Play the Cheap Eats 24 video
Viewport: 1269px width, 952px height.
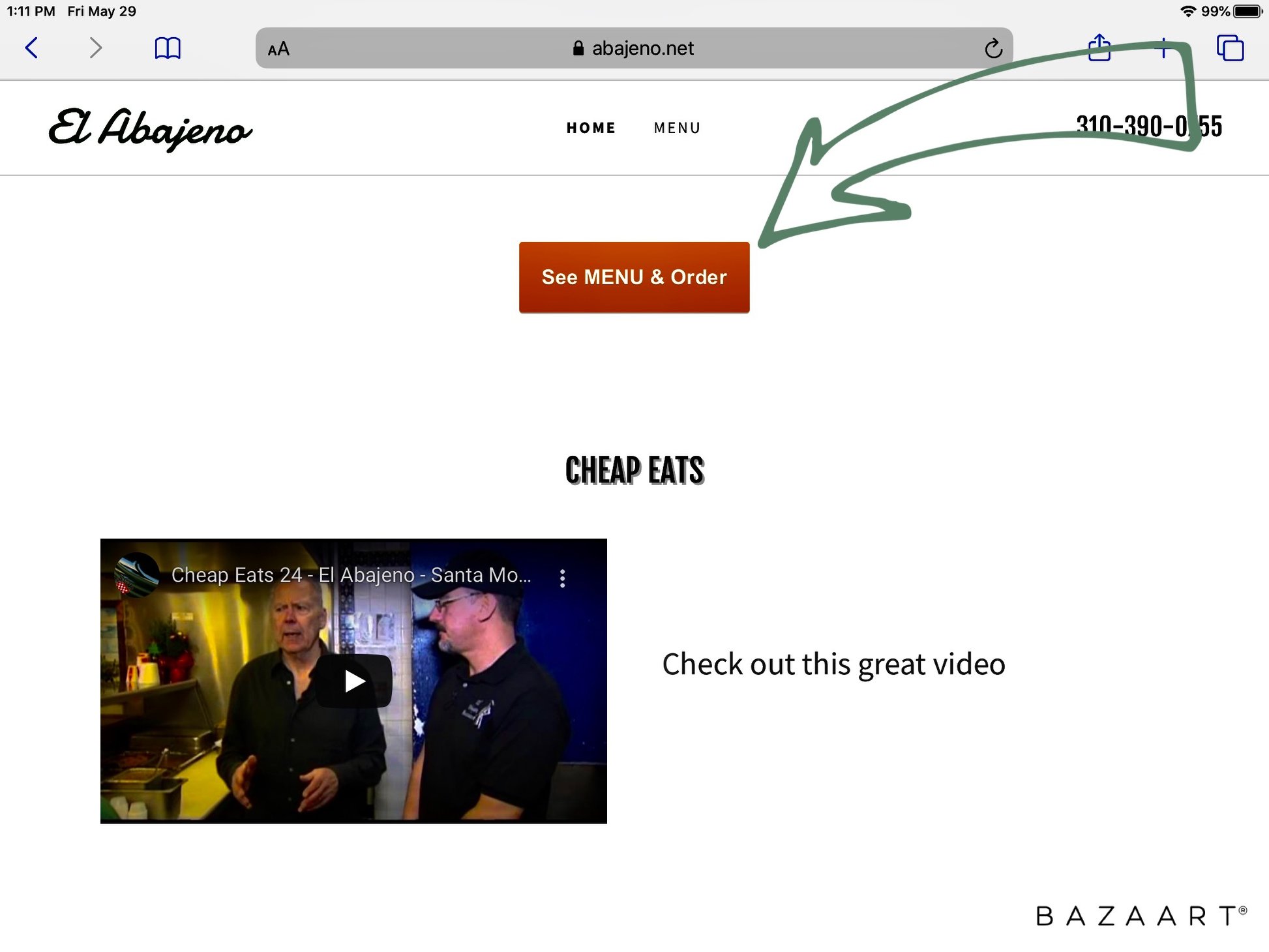click(354, 681)
